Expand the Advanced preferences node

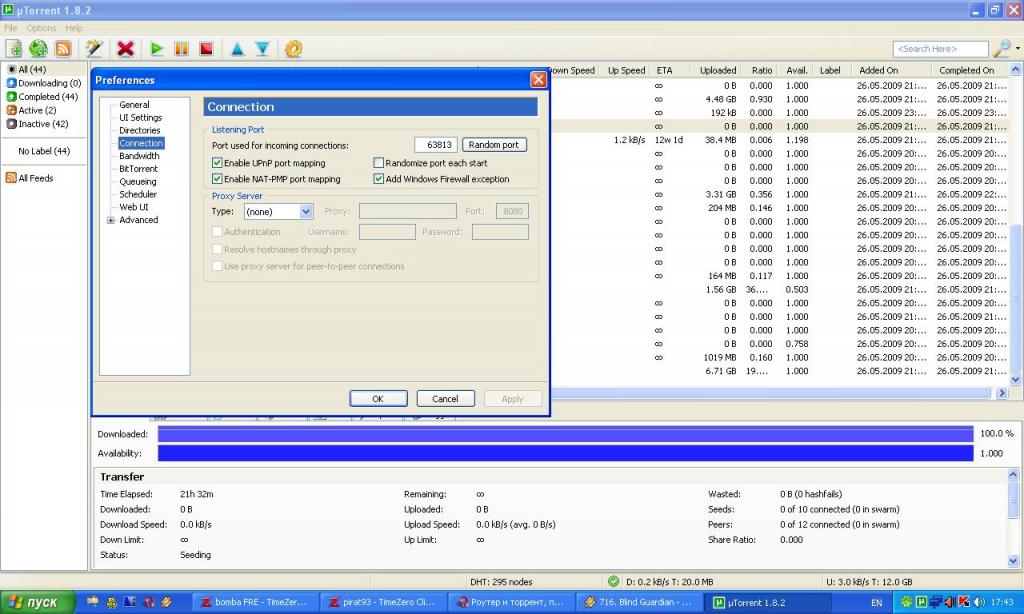pos(111,220)
